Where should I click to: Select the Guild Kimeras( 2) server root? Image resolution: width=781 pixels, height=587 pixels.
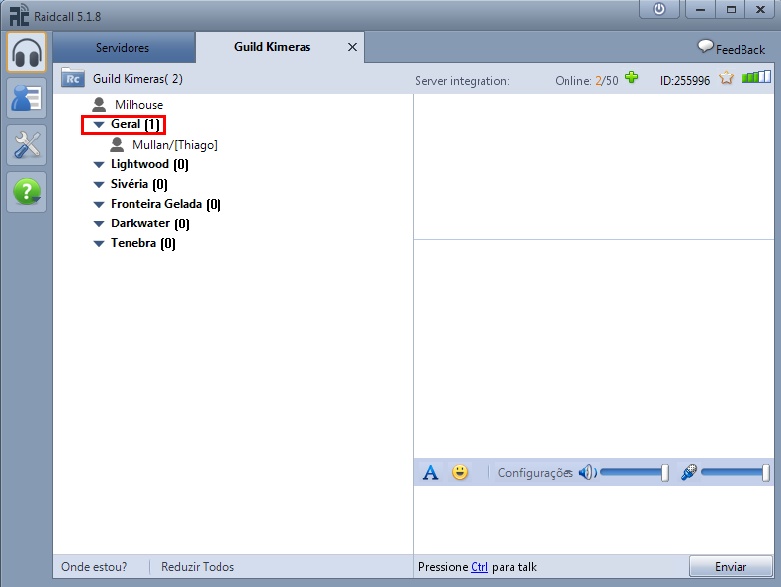coord(137,79)
